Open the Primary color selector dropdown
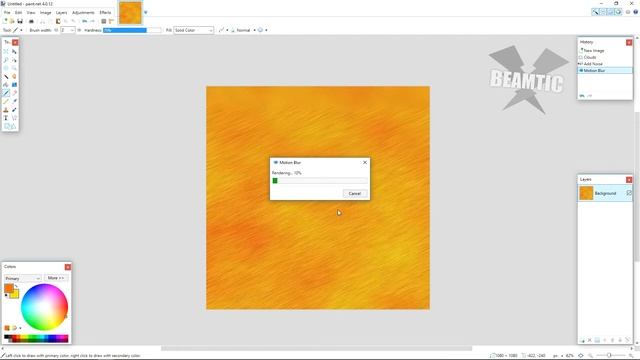Screen dimensions: 640x360 (x=22, y=278)
